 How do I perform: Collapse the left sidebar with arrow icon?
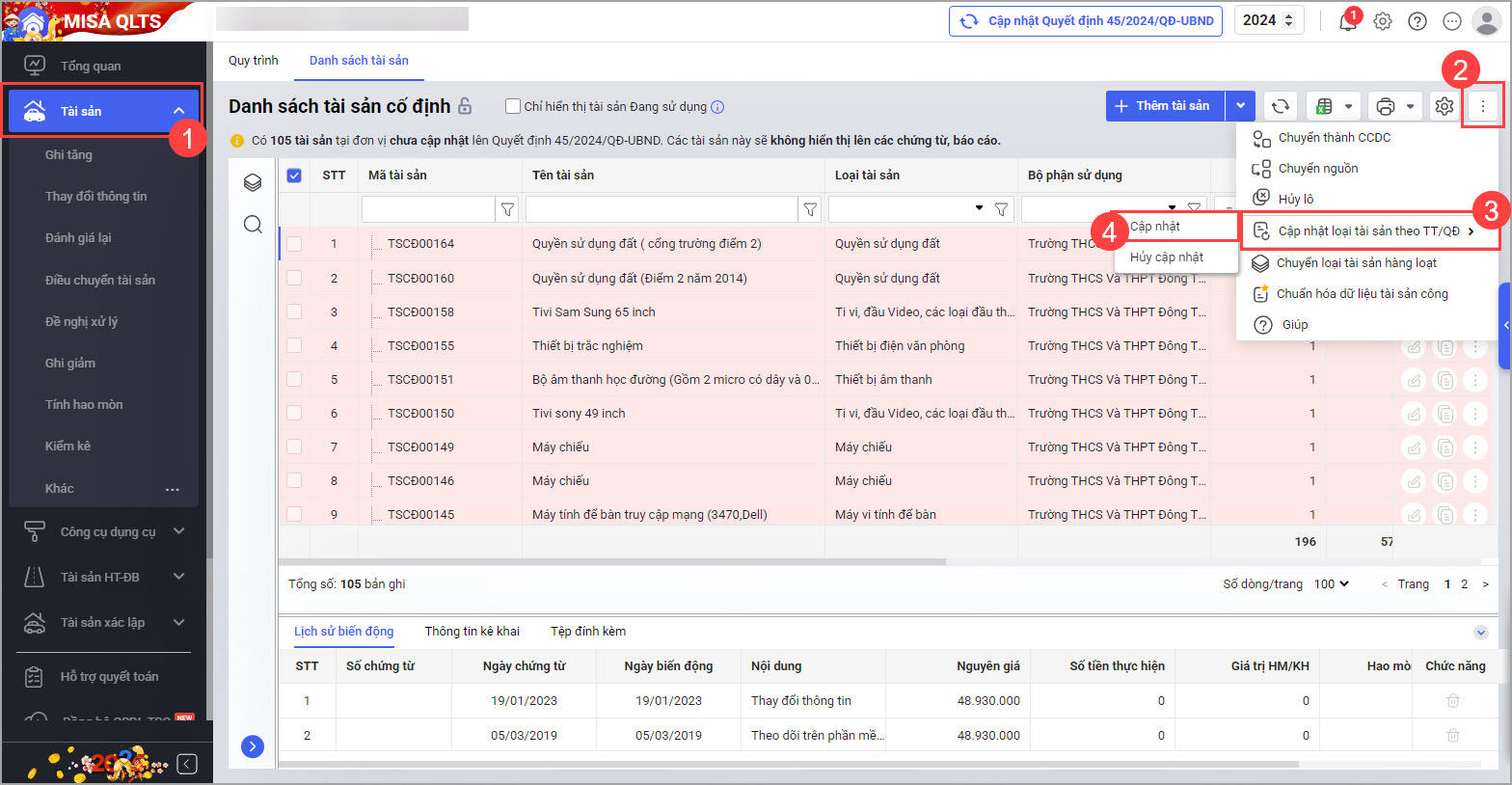tap(187, 764)
